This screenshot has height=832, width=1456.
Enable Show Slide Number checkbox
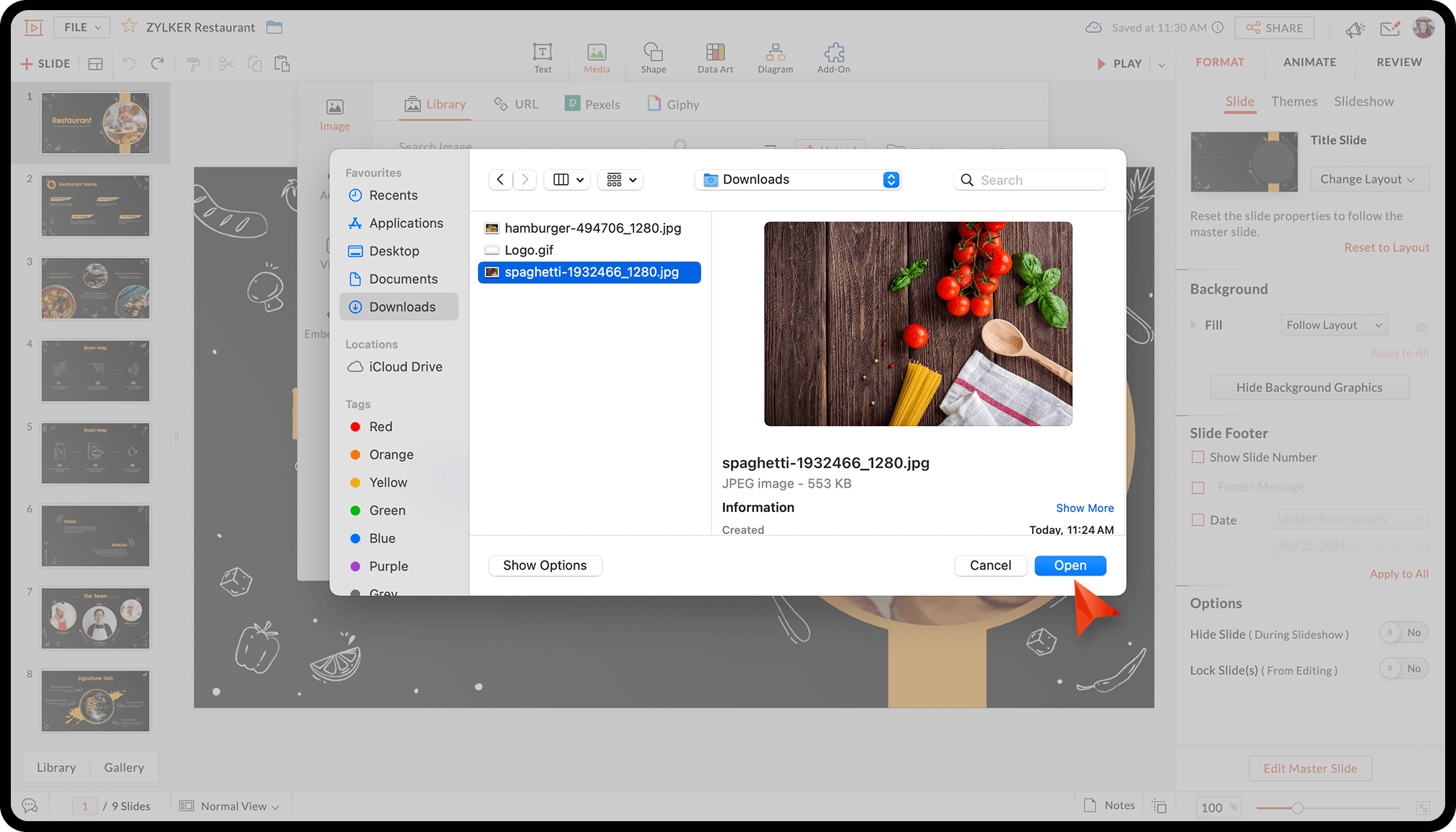pyautogui.click(x=1198, y=457)
